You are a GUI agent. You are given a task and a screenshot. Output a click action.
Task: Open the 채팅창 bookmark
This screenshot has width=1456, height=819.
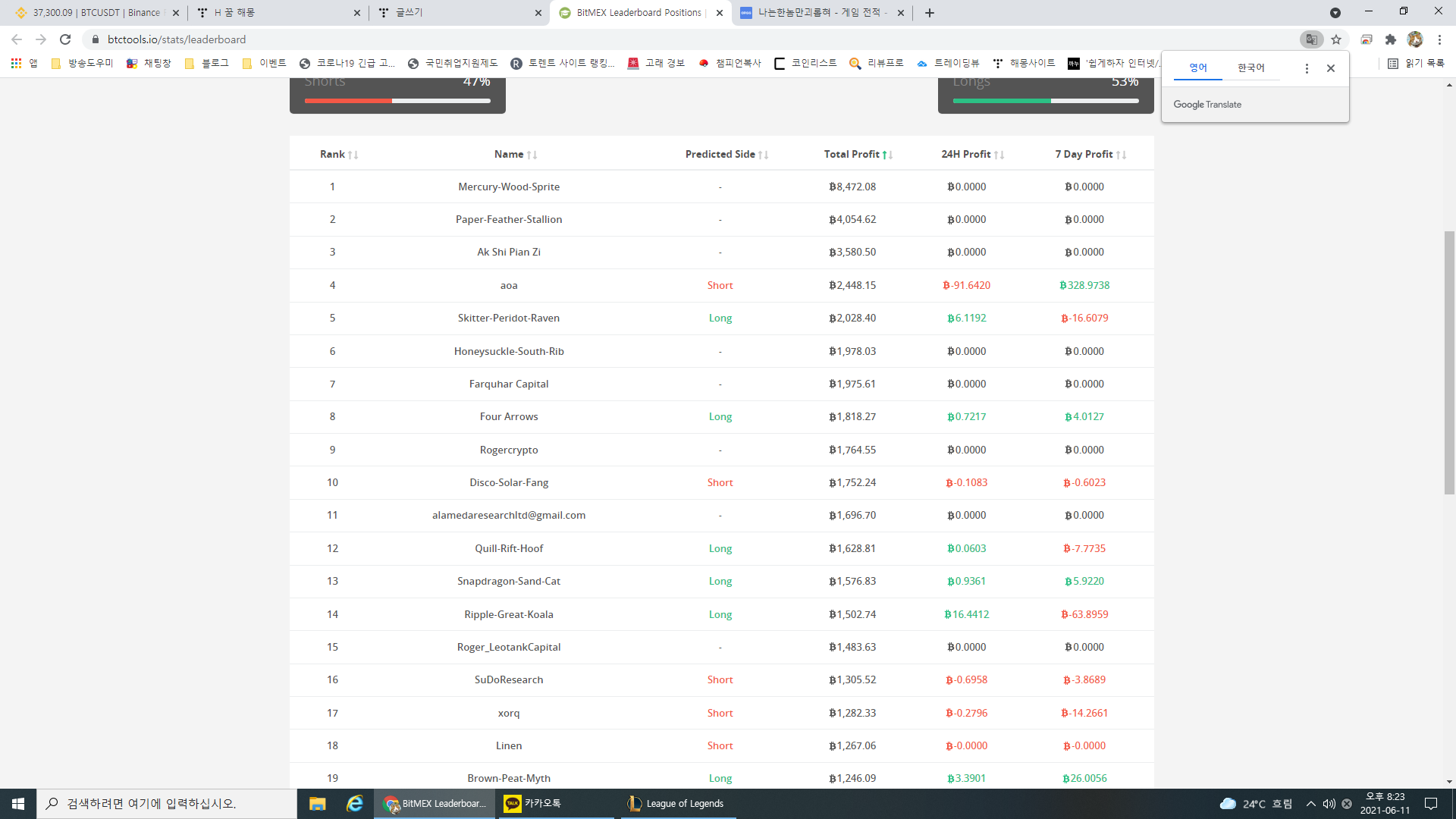pyautogui.click(x=149, y=64)
